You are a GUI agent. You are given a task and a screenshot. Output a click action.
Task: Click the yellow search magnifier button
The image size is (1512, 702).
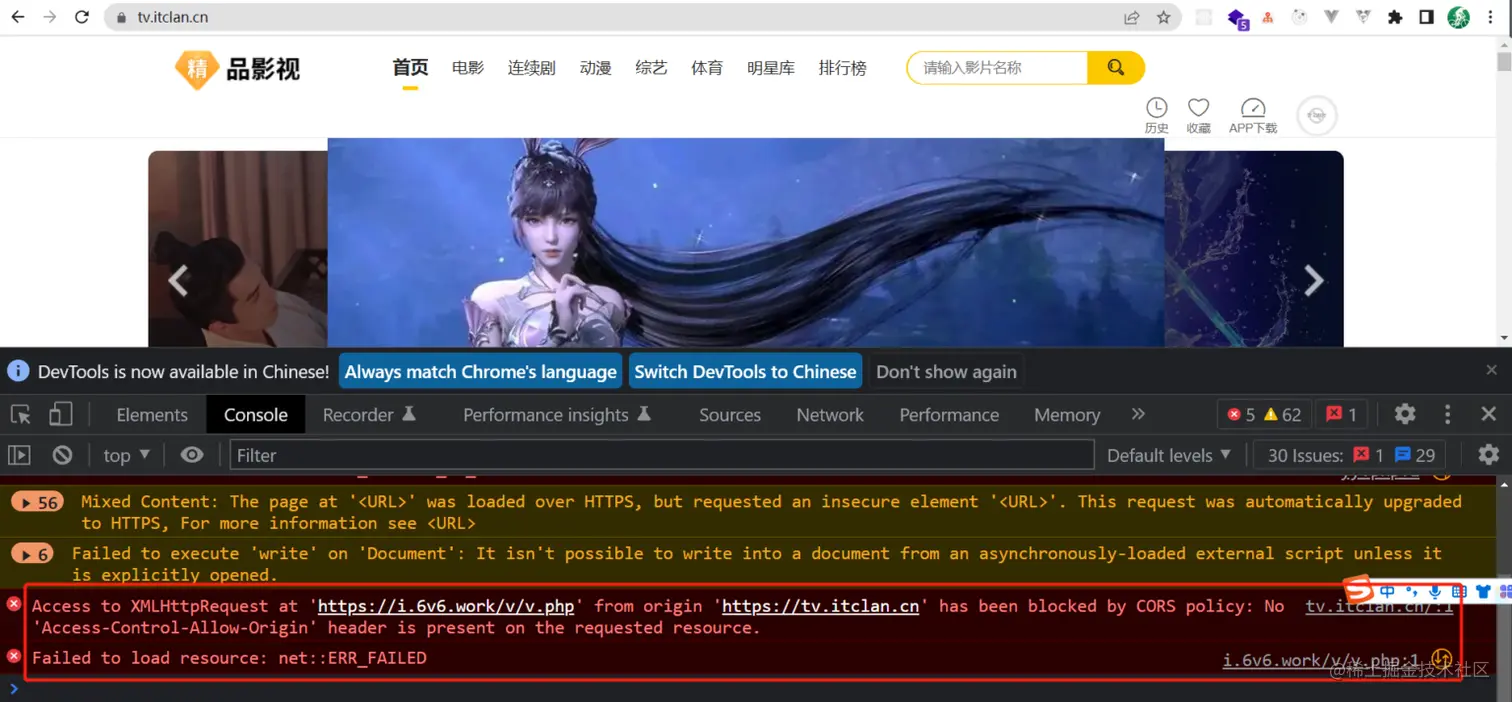pos(1116,68)
